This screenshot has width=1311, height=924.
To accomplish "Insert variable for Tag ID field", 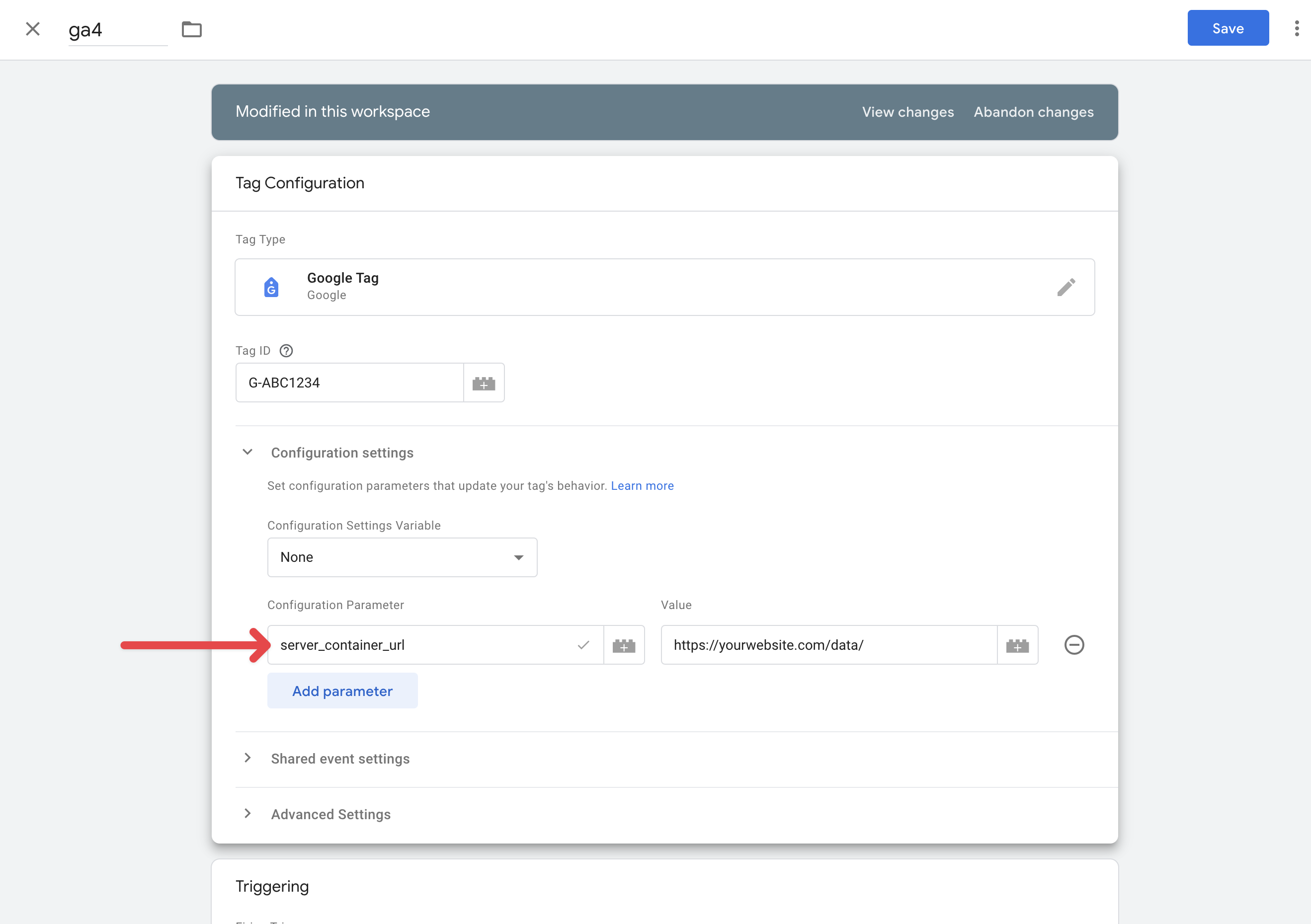I will point(484,383).
